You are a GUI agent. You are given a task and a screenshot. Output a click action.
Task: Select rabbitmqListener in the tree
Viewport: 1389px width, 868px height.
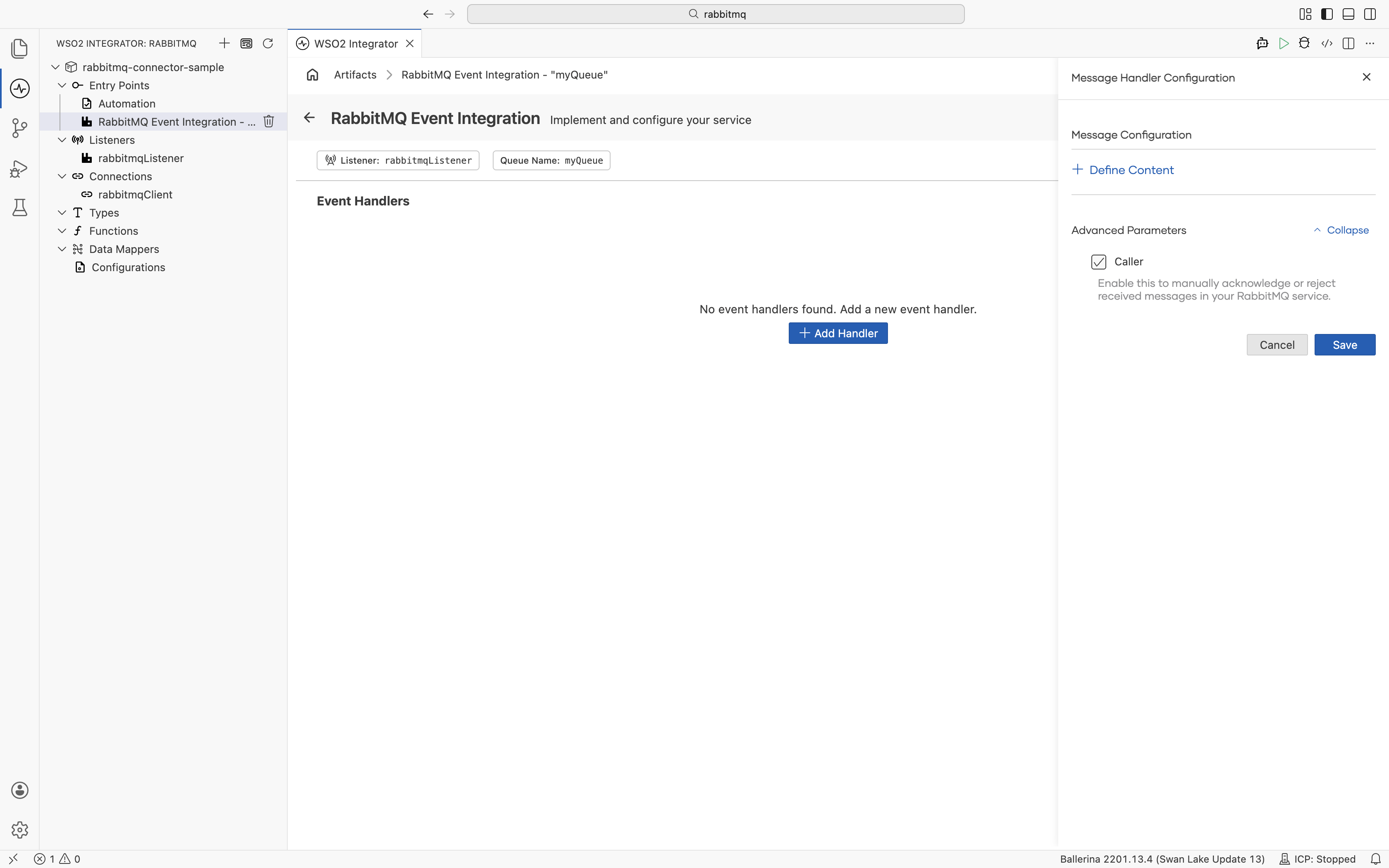point(141,158)
